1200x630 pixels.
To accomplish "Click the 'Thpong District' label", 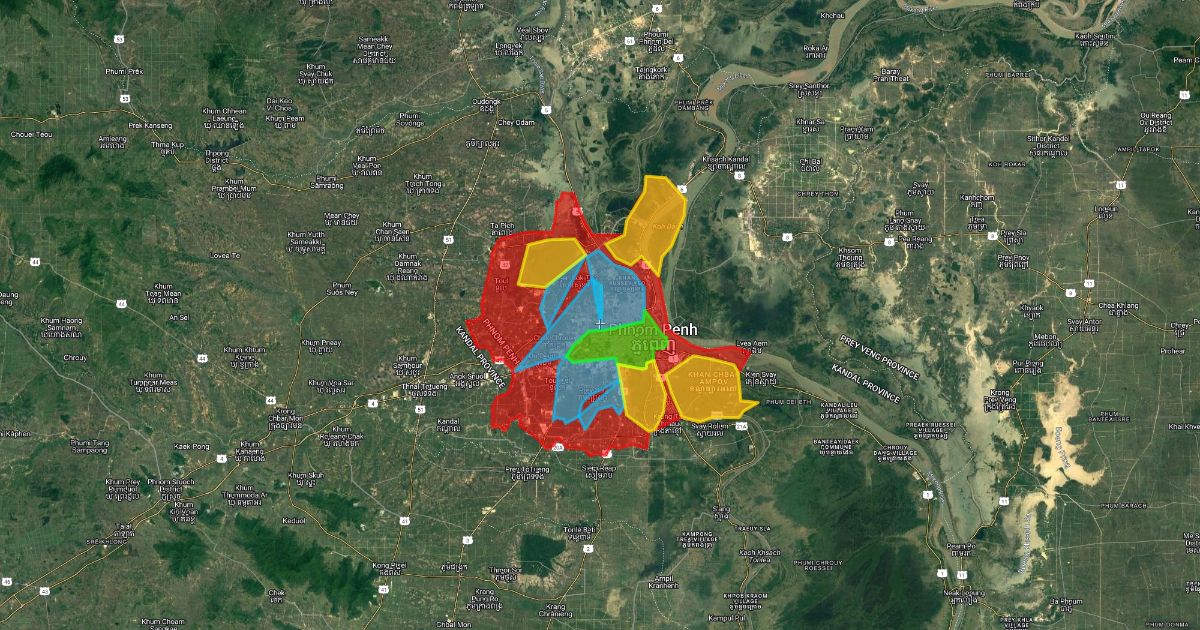I will [x=217, y=156].
